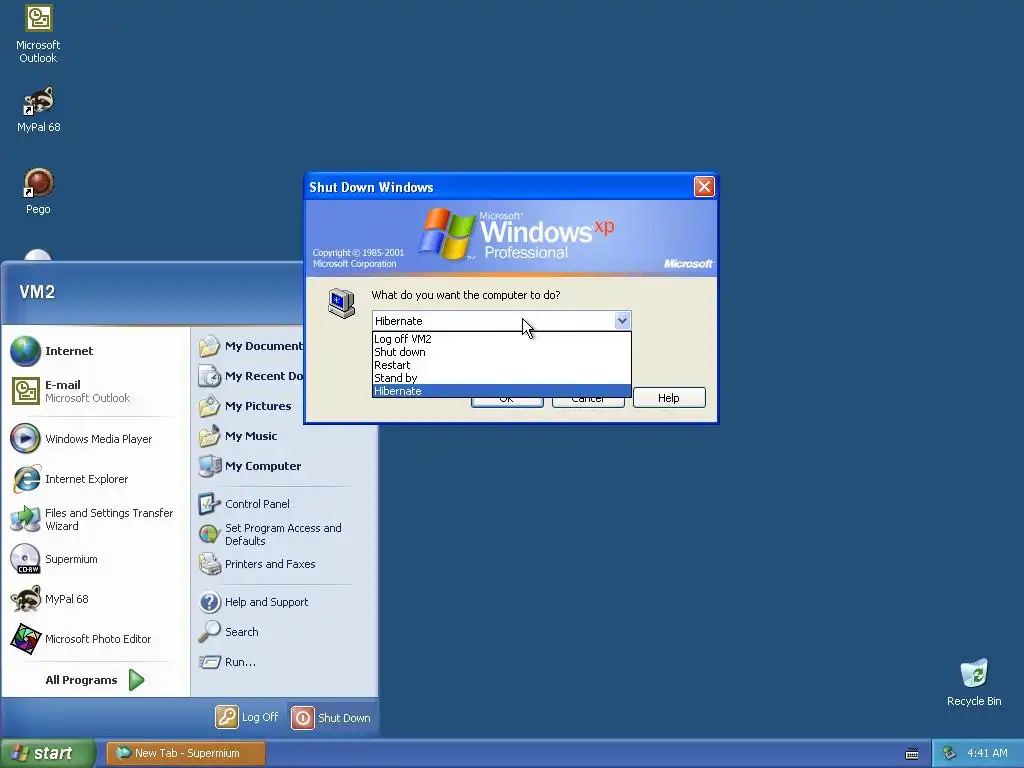
Task: Click the Log Off key icon button
Action: coord(227,717)
